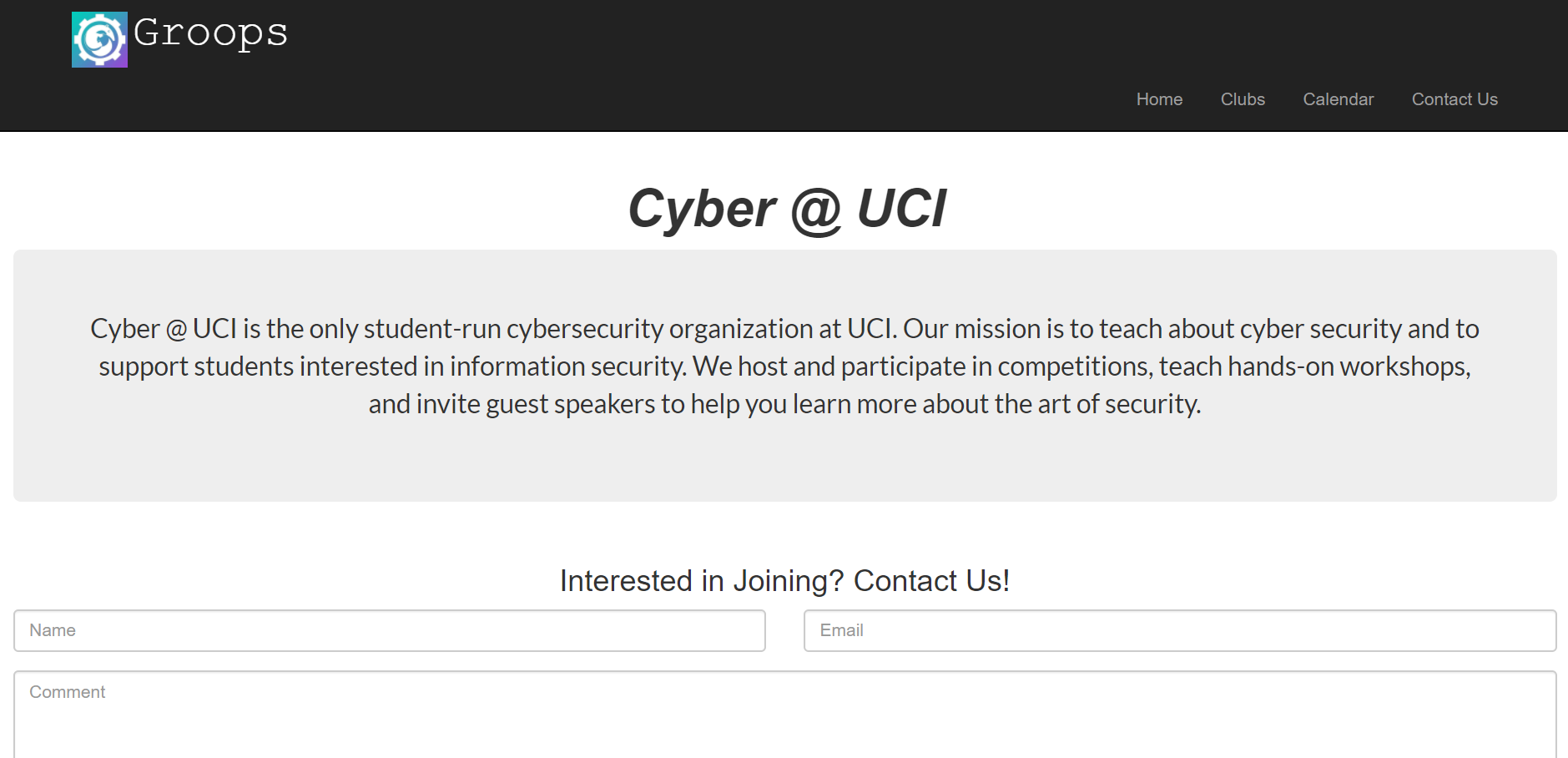Select Contact Us in the navigation bar

(x=1455, y=99)
